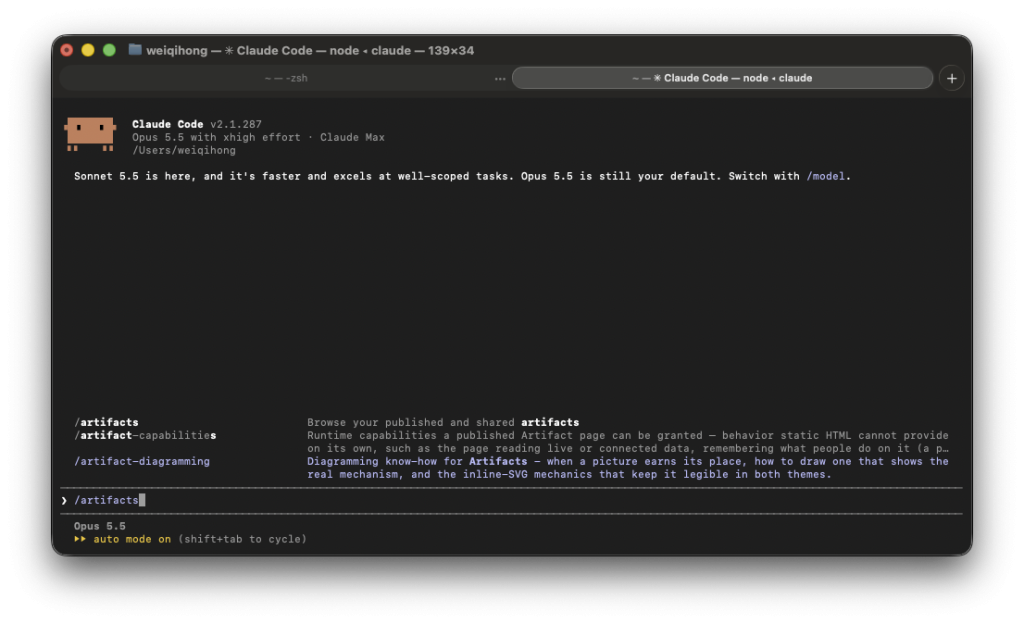The width and height of the screenshot is (1024, 624).
Task: Click the folder icon in the title bar
Action: [x=135, y=50]
